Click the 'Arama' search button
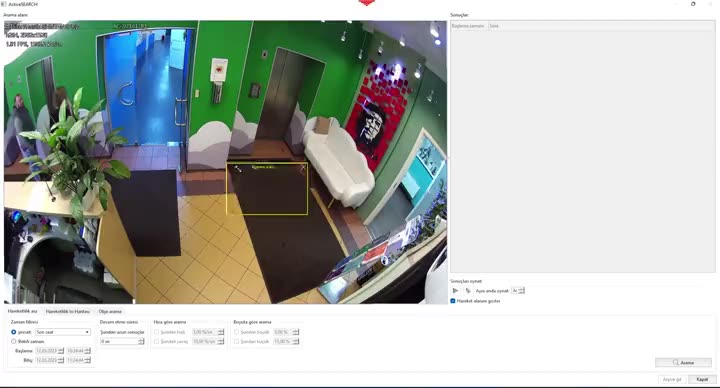Image resolution: width=720 pixels, height=388 pixels. pos(683,363)
